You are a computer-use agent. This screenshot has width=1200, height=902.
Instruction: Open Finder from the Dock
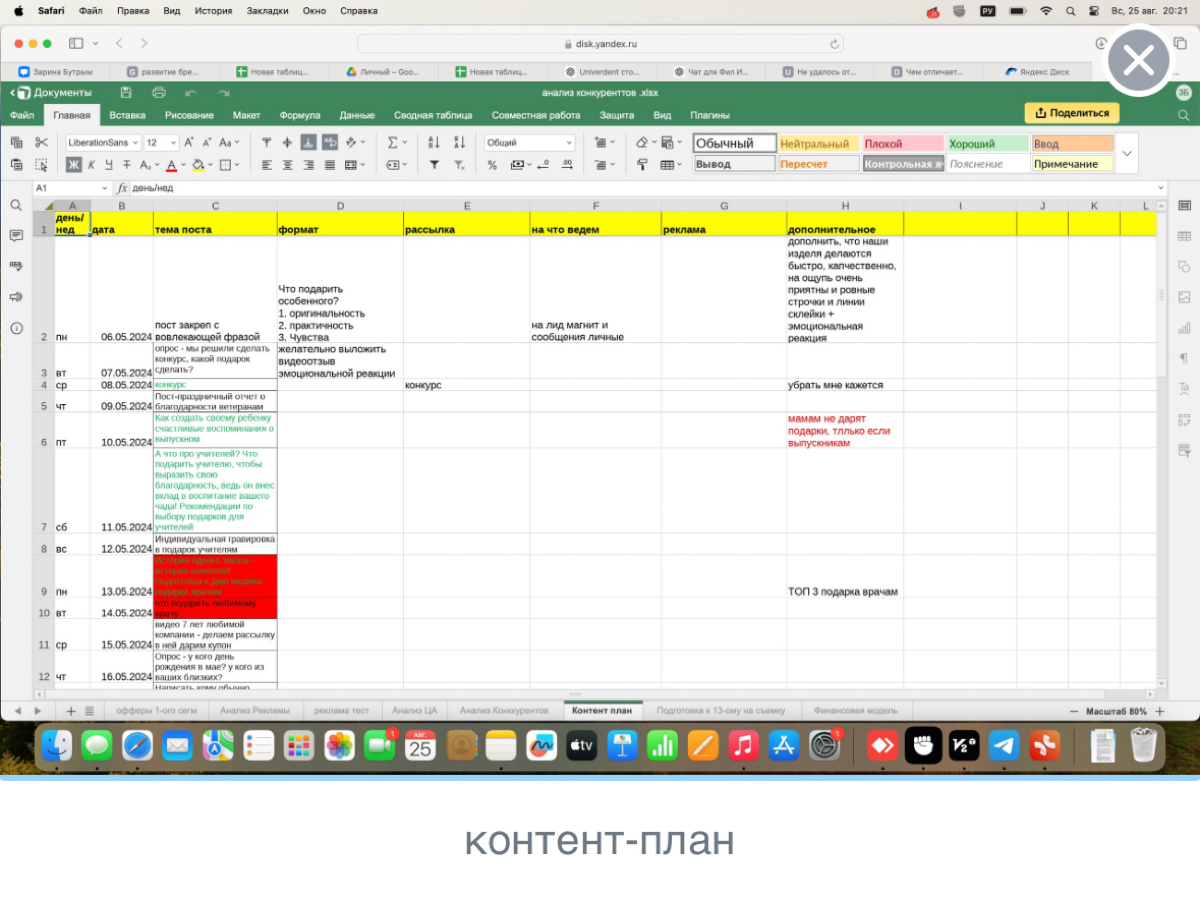coord(56,745)
